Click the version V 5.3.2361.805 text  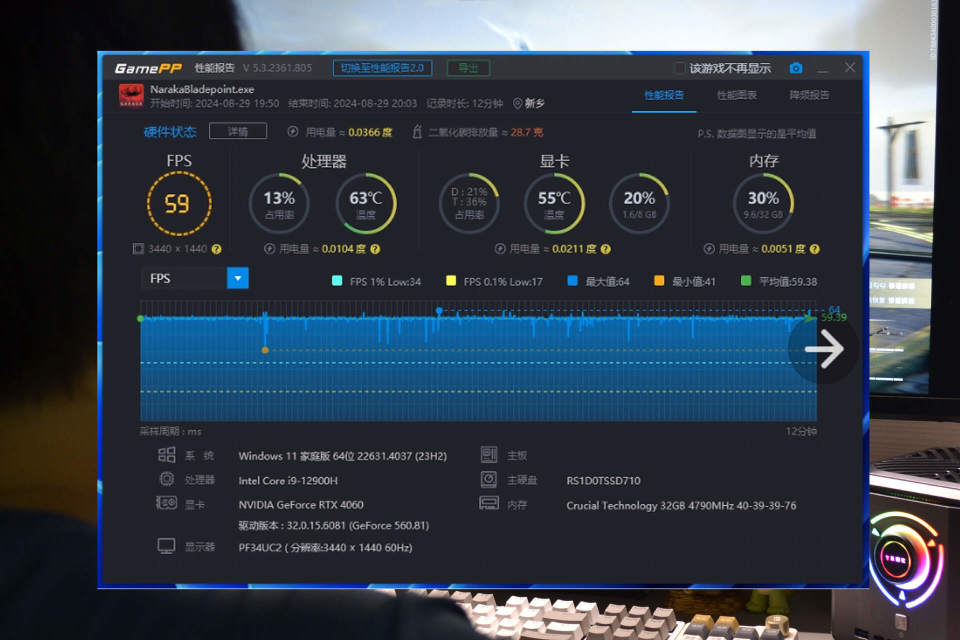277,68
